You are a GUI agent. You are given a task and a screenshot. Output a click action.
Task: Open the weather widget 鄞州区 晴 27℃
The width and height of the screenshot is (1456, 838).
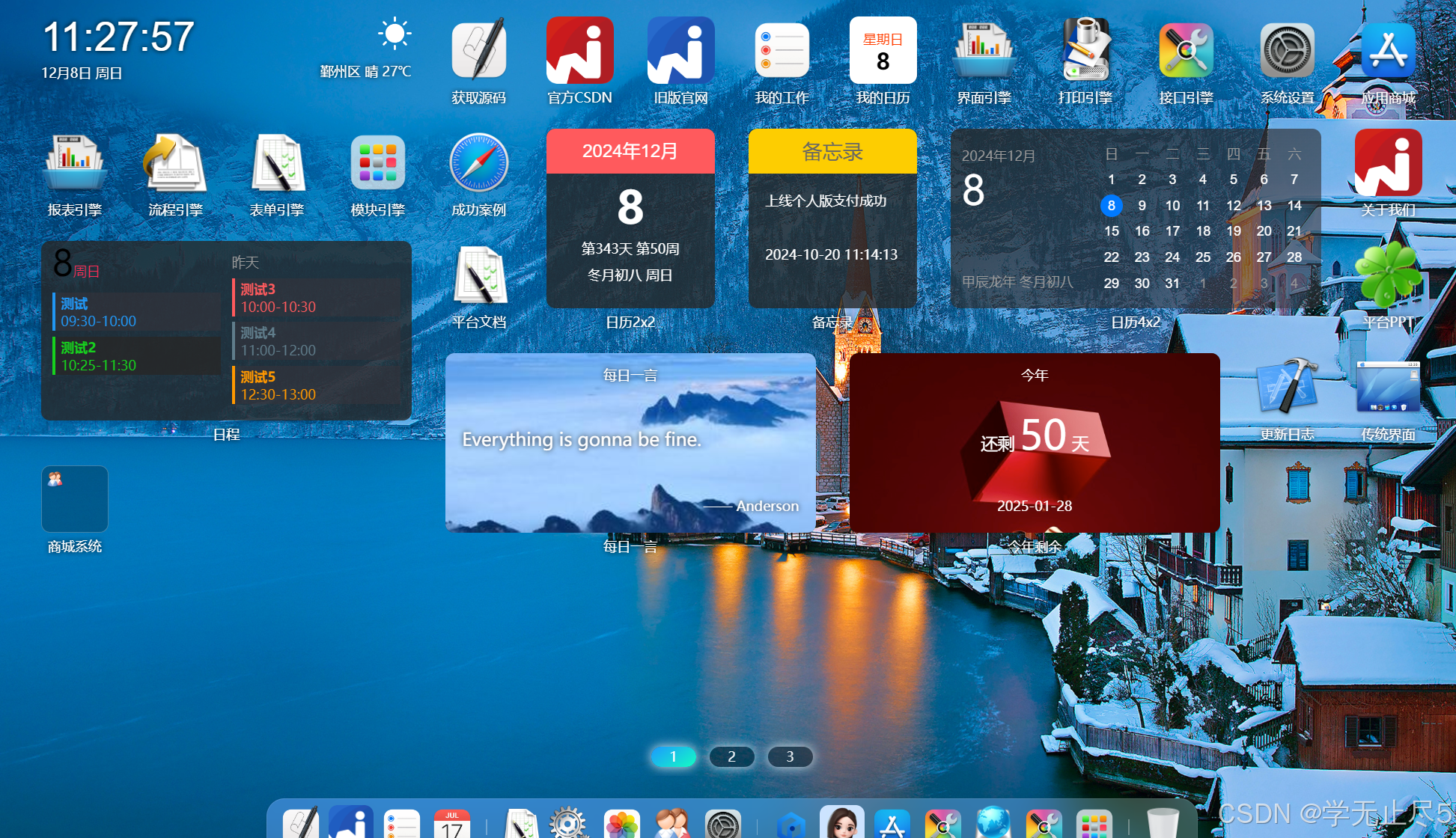pyautogui.click(x=366, y=49)
